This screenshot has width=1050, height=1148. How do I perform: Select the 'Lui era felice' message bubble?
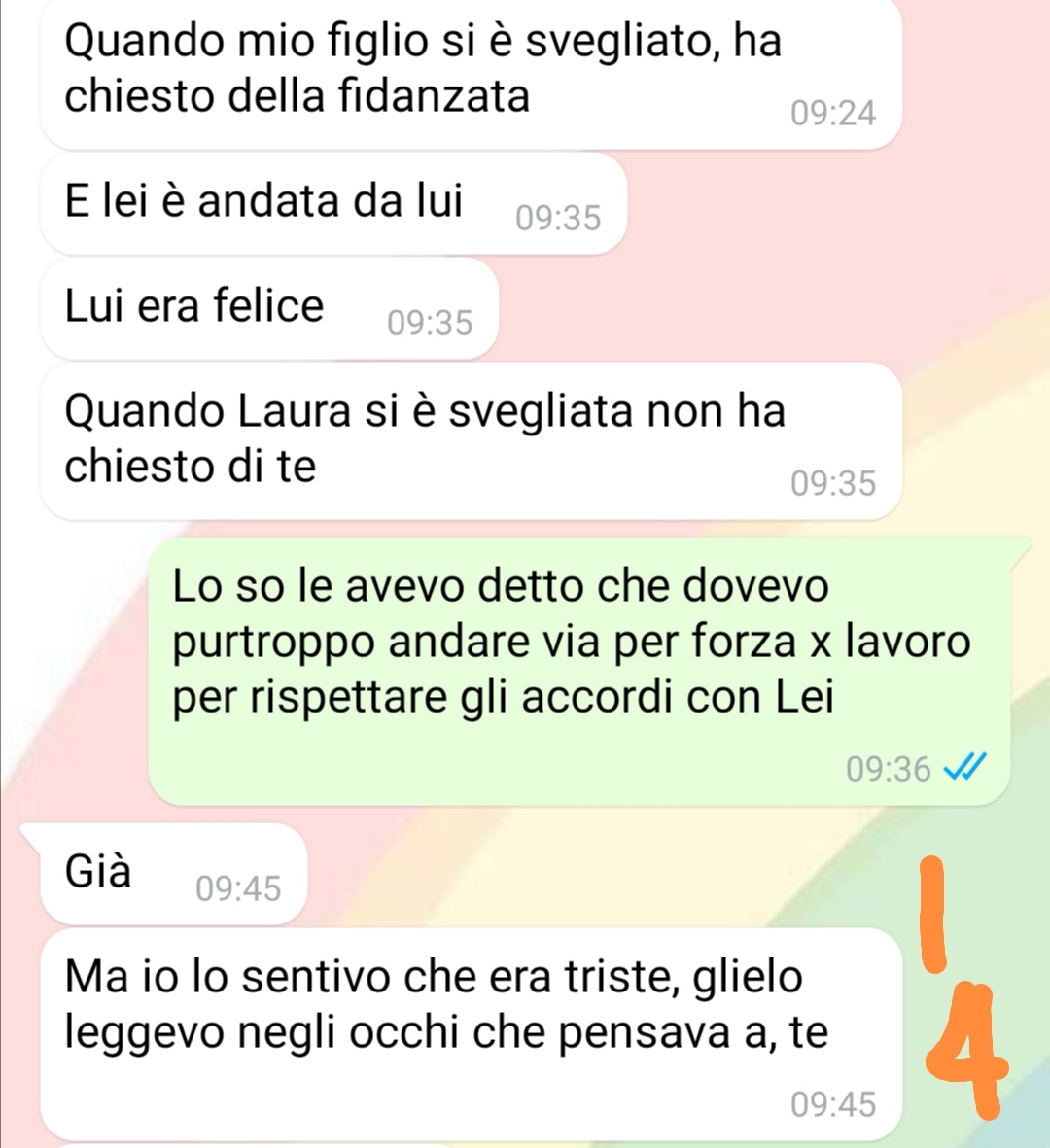(269, 308)
